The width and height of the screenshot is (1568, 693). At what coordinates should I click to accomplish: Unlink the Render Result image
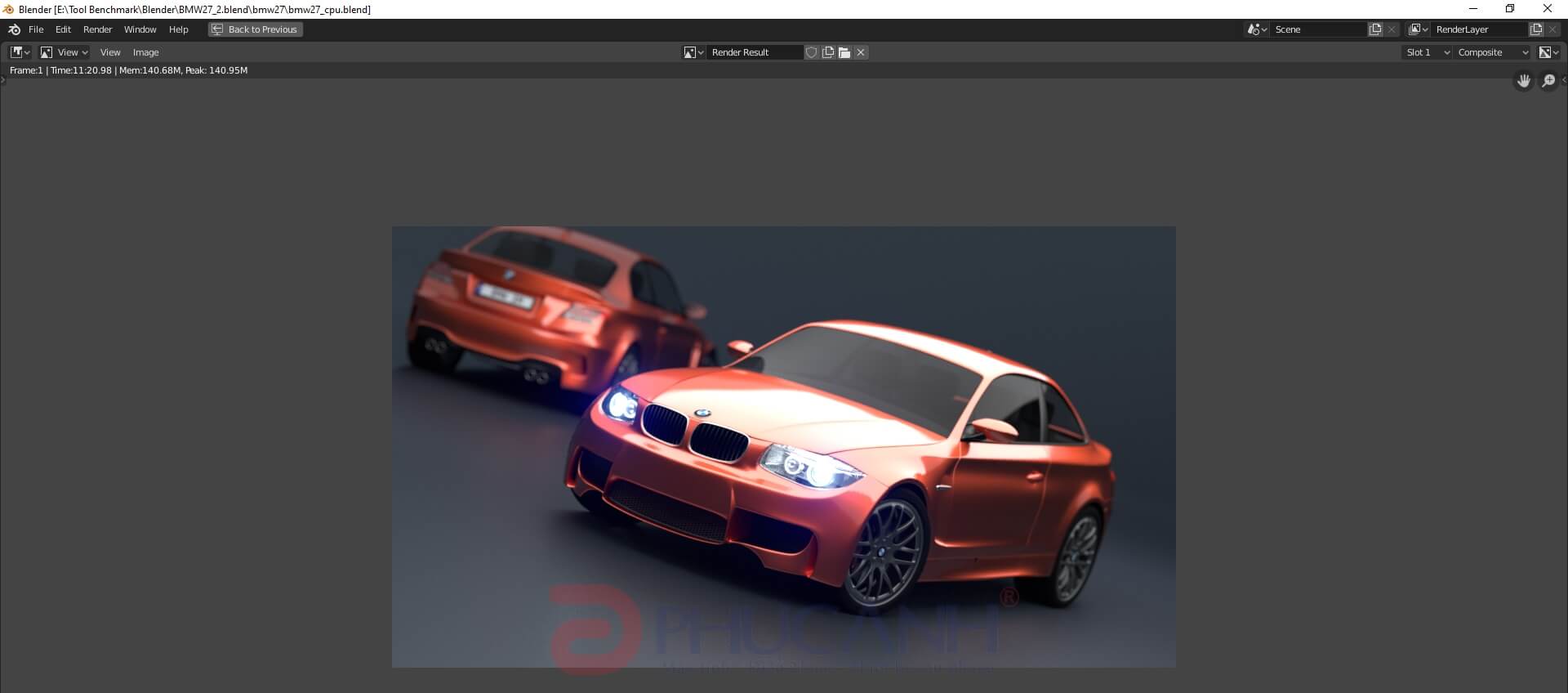coord(861,52)
